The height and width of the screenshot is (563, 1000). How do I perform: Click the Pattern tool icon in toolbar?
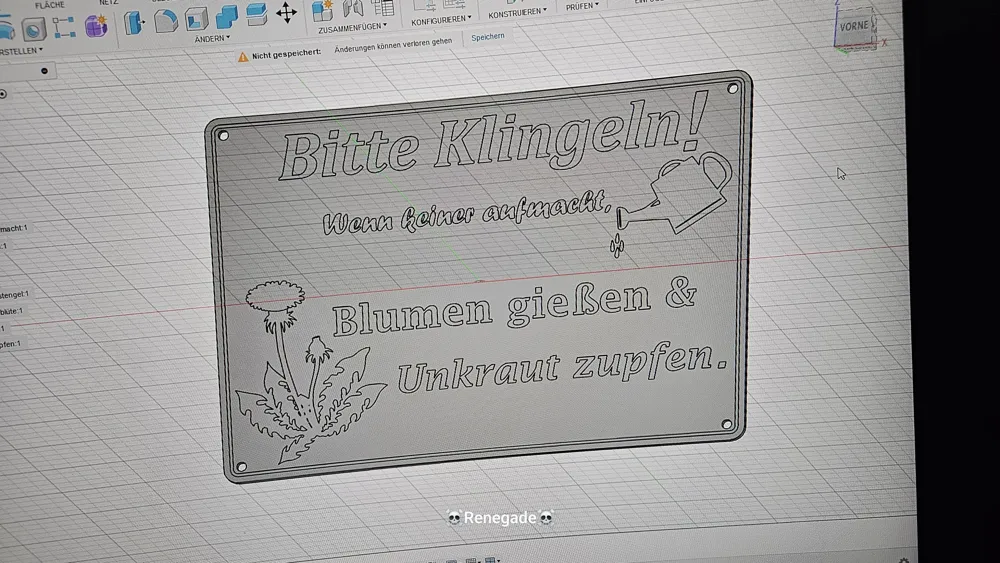(64, 27)
